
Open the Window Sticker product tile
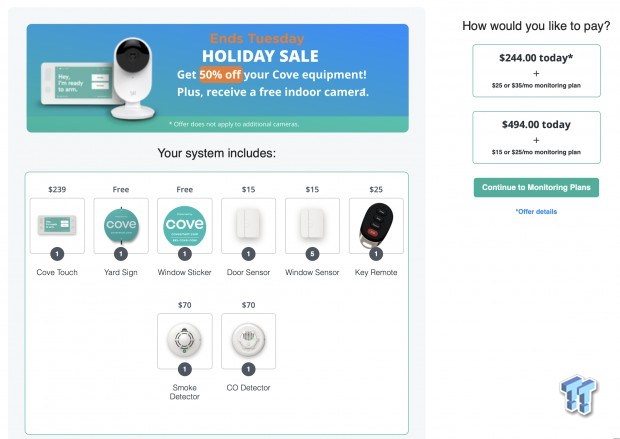tap(185, 225)
